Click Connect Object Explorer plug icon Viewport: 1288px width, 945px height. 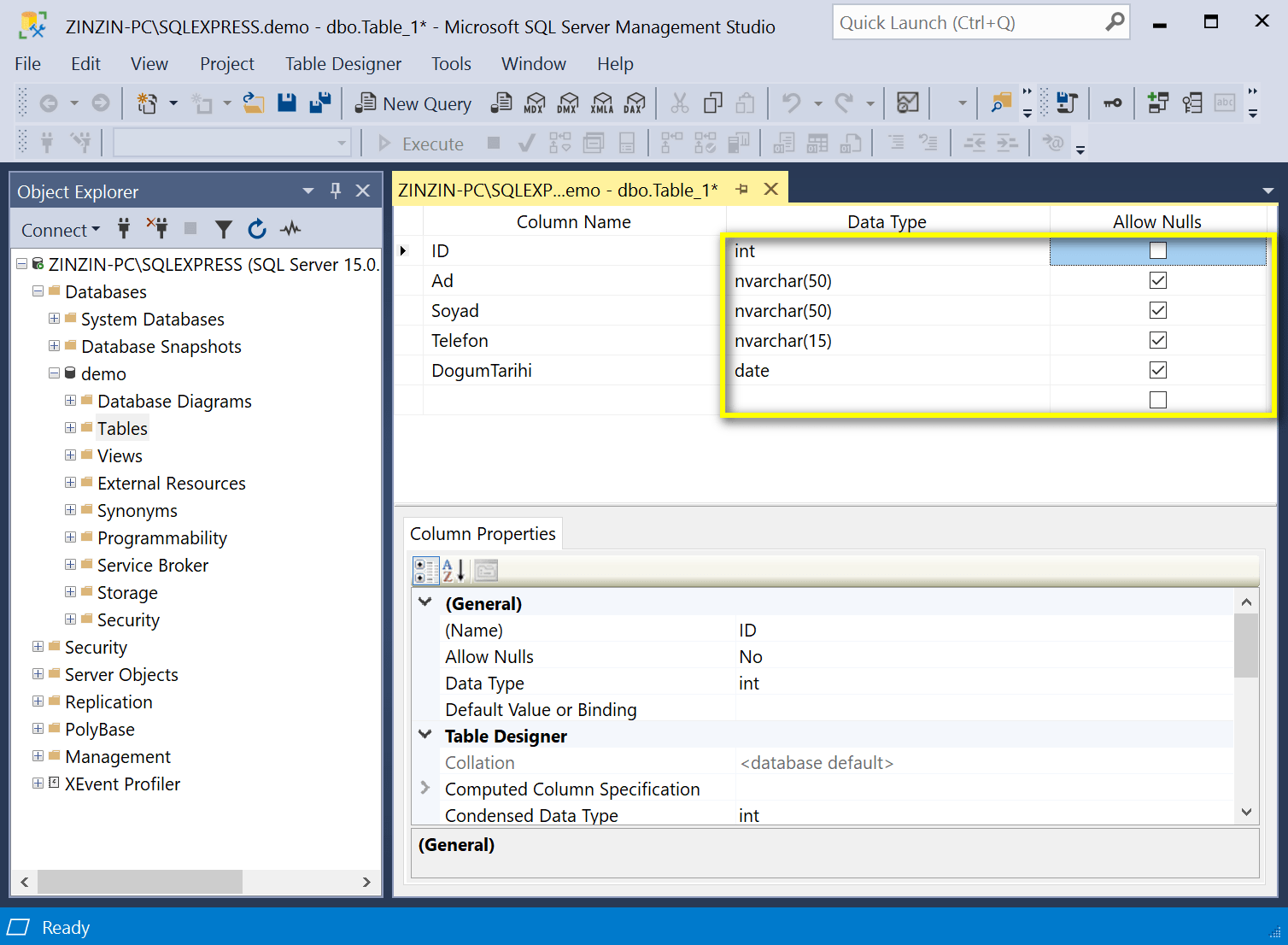(x=124, y=228)
